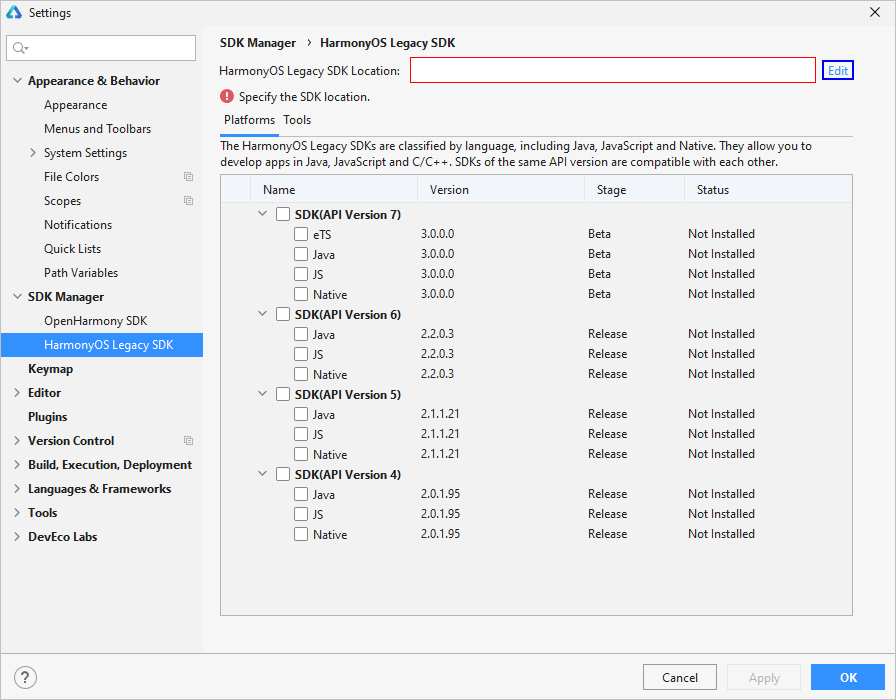The width and height of the screenshot is (896, 700).
Task: Check the SDK(API Version 7) checkbox
Action: pyautogui.click(x=283, y=214)
